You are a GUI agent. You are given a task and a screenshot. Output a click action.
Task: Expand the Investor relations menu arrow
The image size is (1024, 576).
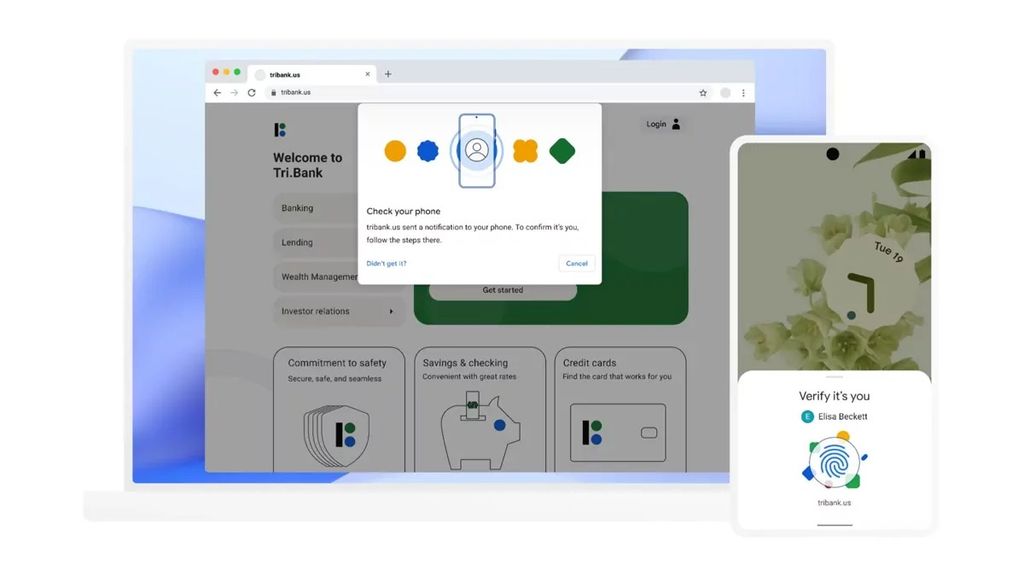pos(395,311)
